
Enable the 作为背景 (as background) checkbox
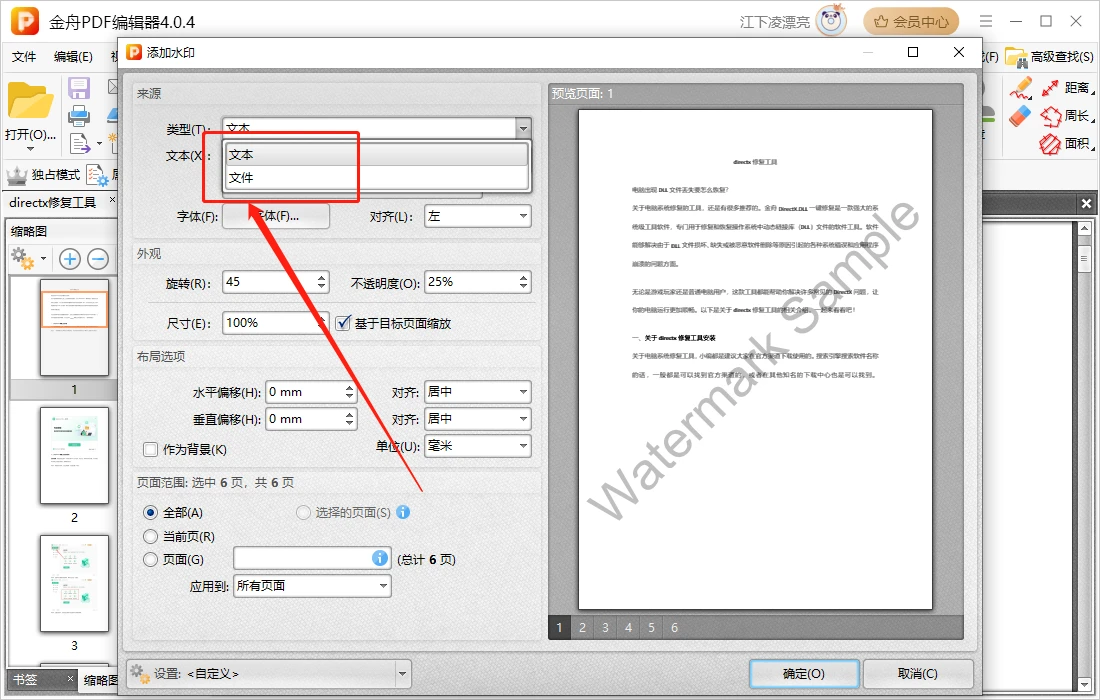pos(151,450)
